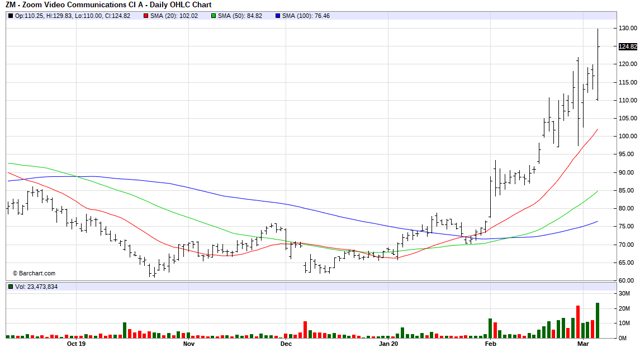This screenshot has width=640, height=361.
Task: Click the 120.00 price axis label
Action: point(628,64)
